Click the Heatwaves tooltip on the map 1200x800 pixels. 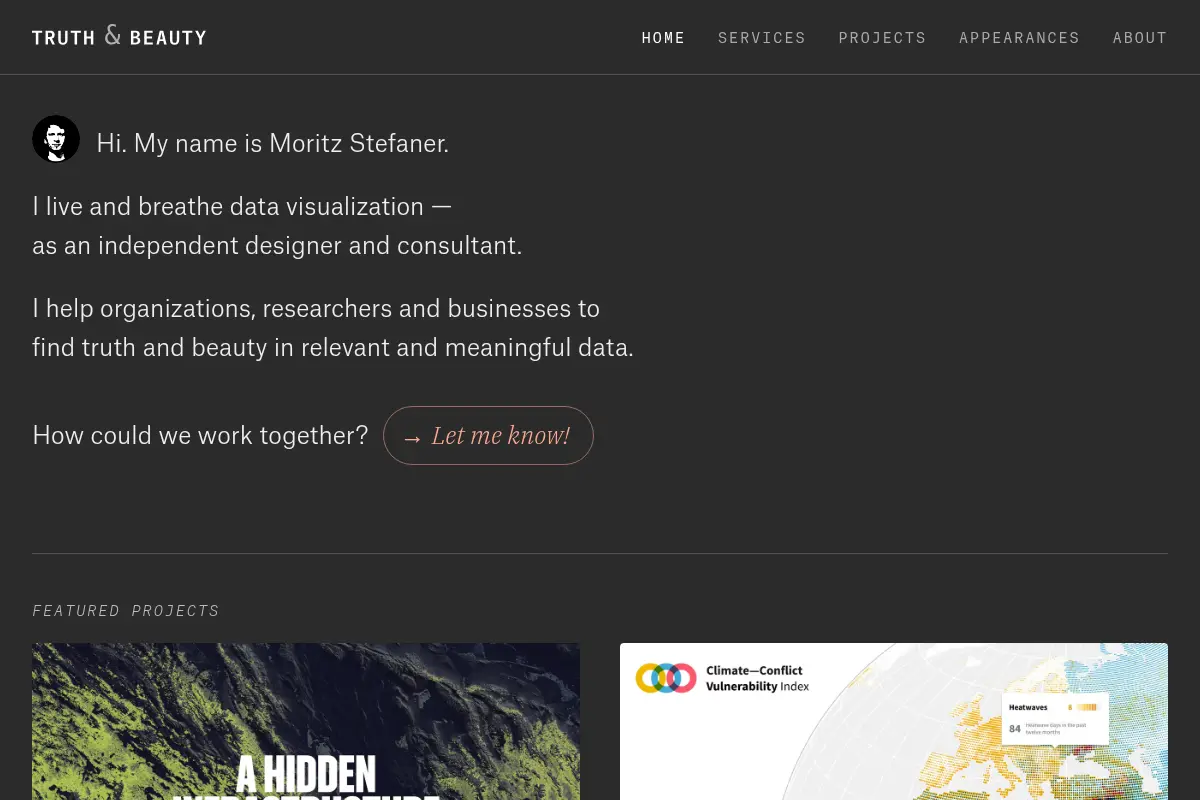(1055, 719)
